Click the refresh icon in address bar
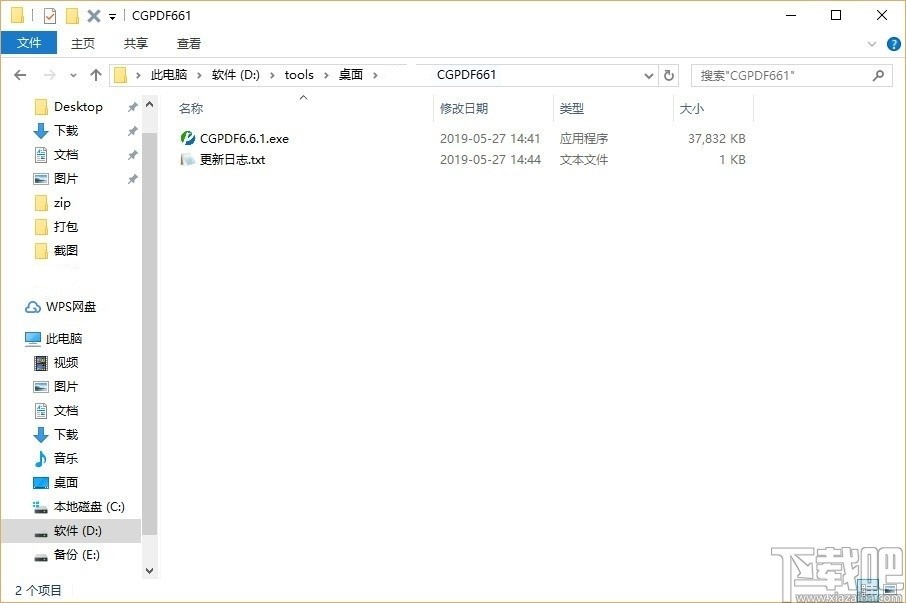Image resolution: width=906 pixels, height=603 pixels. (x=668, y=75)
